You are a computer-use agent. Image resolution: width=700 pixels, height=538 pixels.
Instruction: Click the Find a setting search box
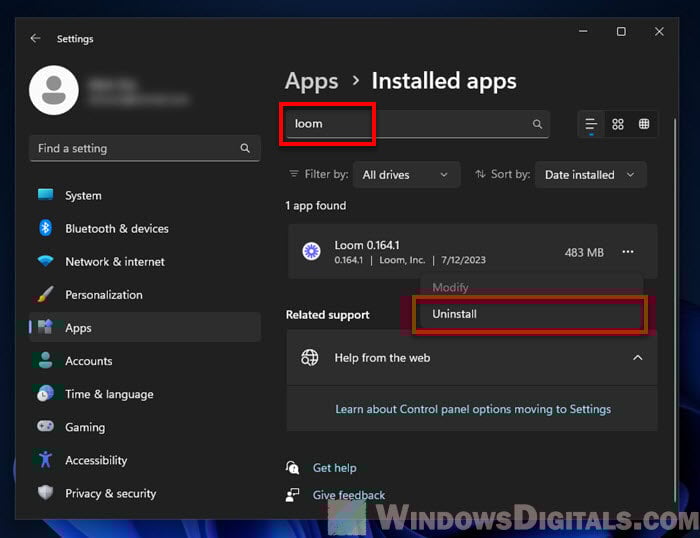145,148
